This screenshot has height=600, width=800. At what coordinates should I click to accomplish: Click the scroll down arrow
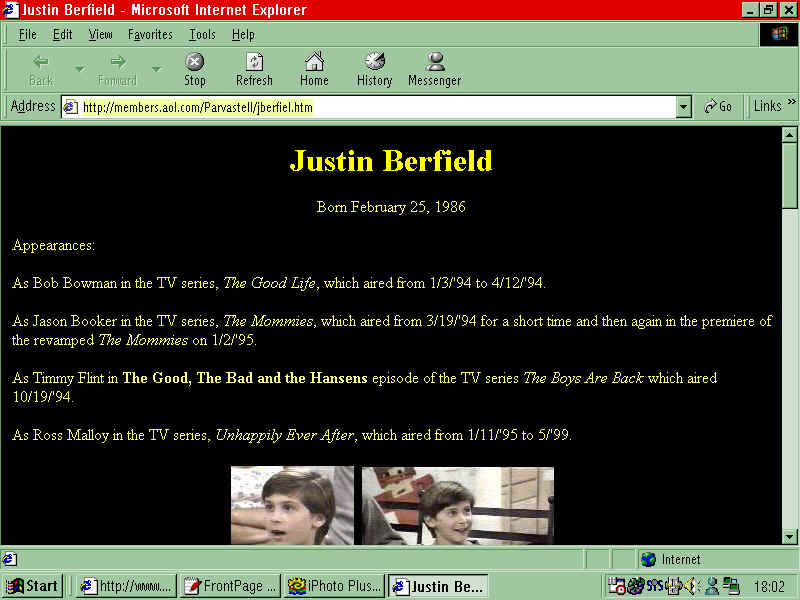[789, 536]
